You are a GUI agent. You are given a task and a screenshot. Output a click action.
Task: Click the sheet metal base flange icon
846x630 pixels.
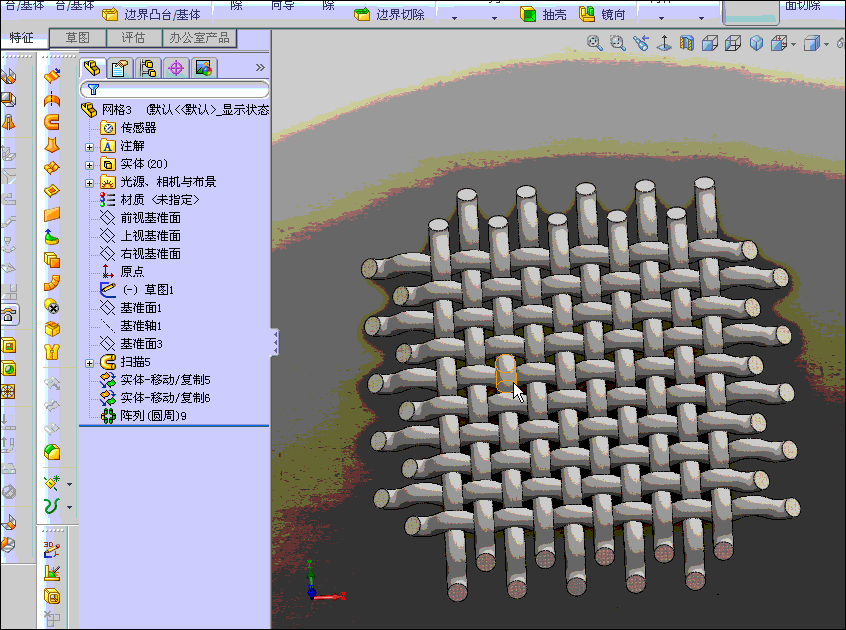tap(9, 77)
